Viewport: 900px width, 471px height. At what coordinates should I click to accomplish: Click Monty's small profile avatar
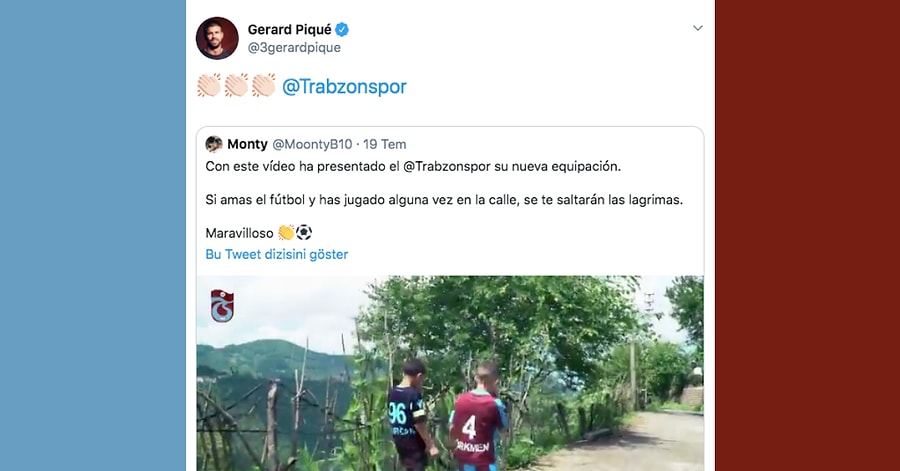(x=214, y=144)
